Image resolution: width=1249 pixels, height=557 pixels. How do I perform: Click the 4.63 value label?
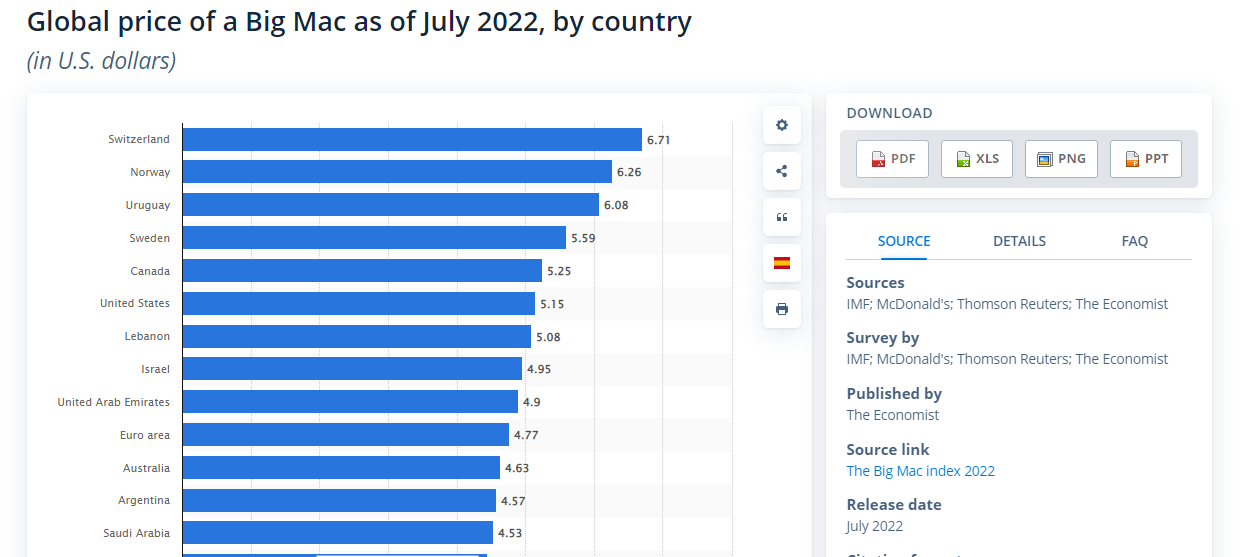point(517,468)
